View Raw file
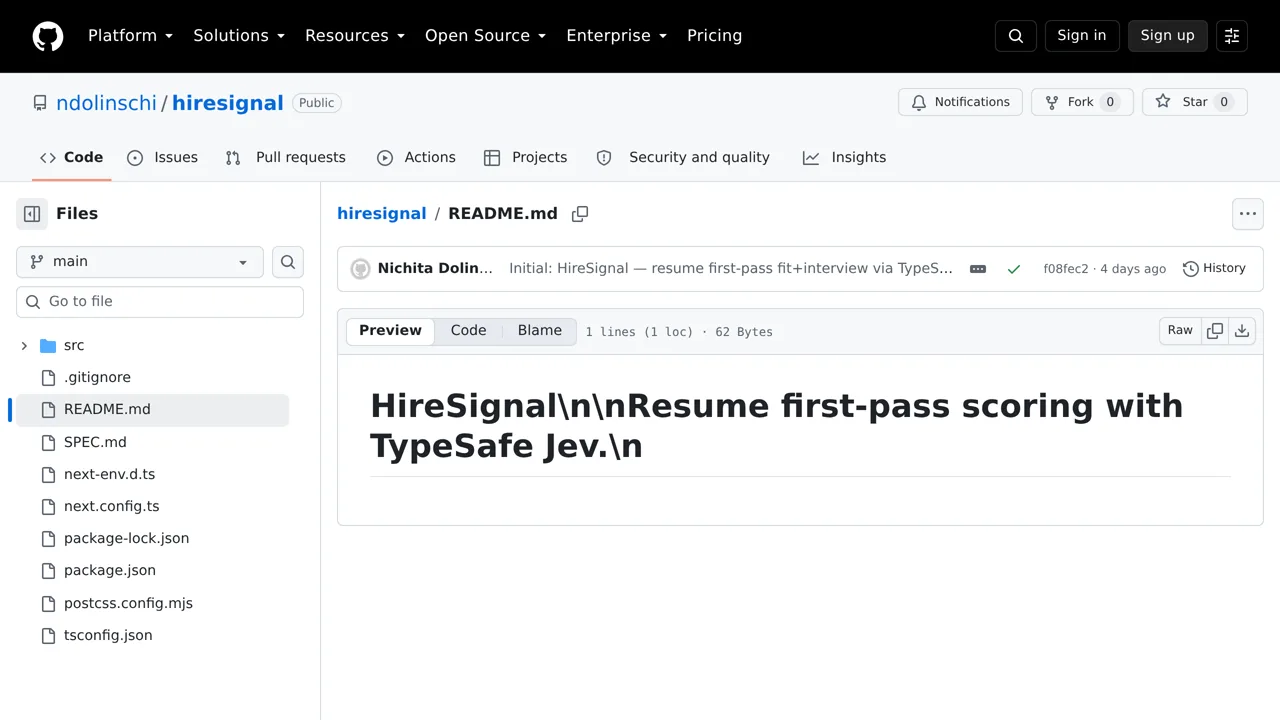1280x720 pixels. point(1180,331)
